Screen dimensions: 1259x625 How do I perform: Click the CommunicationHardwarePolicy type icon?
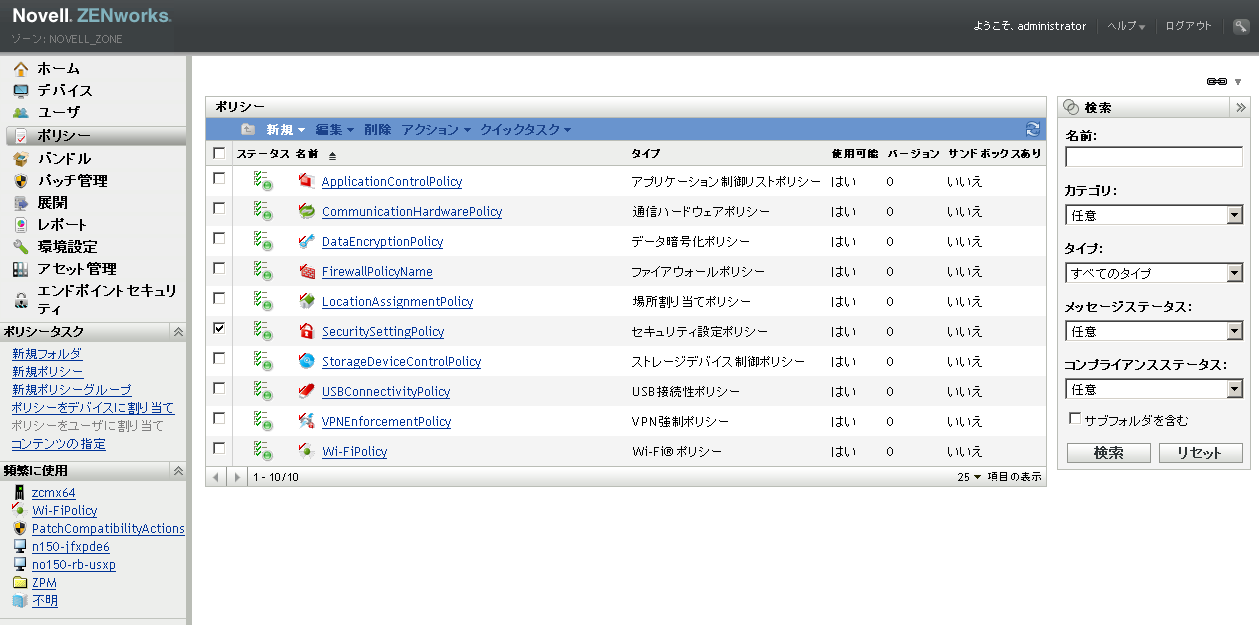[x=307, y=211]
